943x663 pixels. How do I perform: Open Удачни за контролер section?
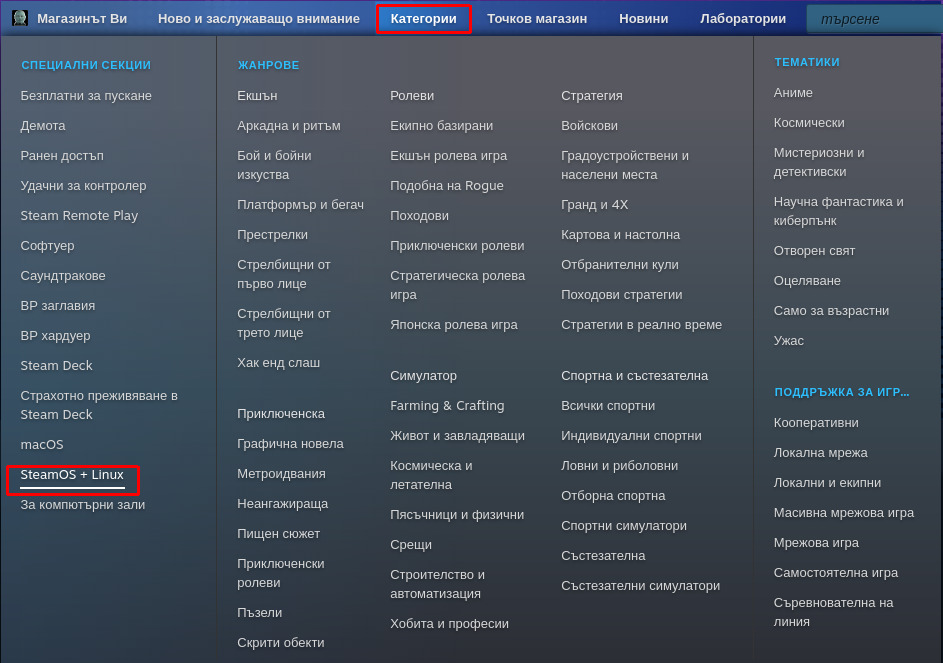tap(84, 186)
